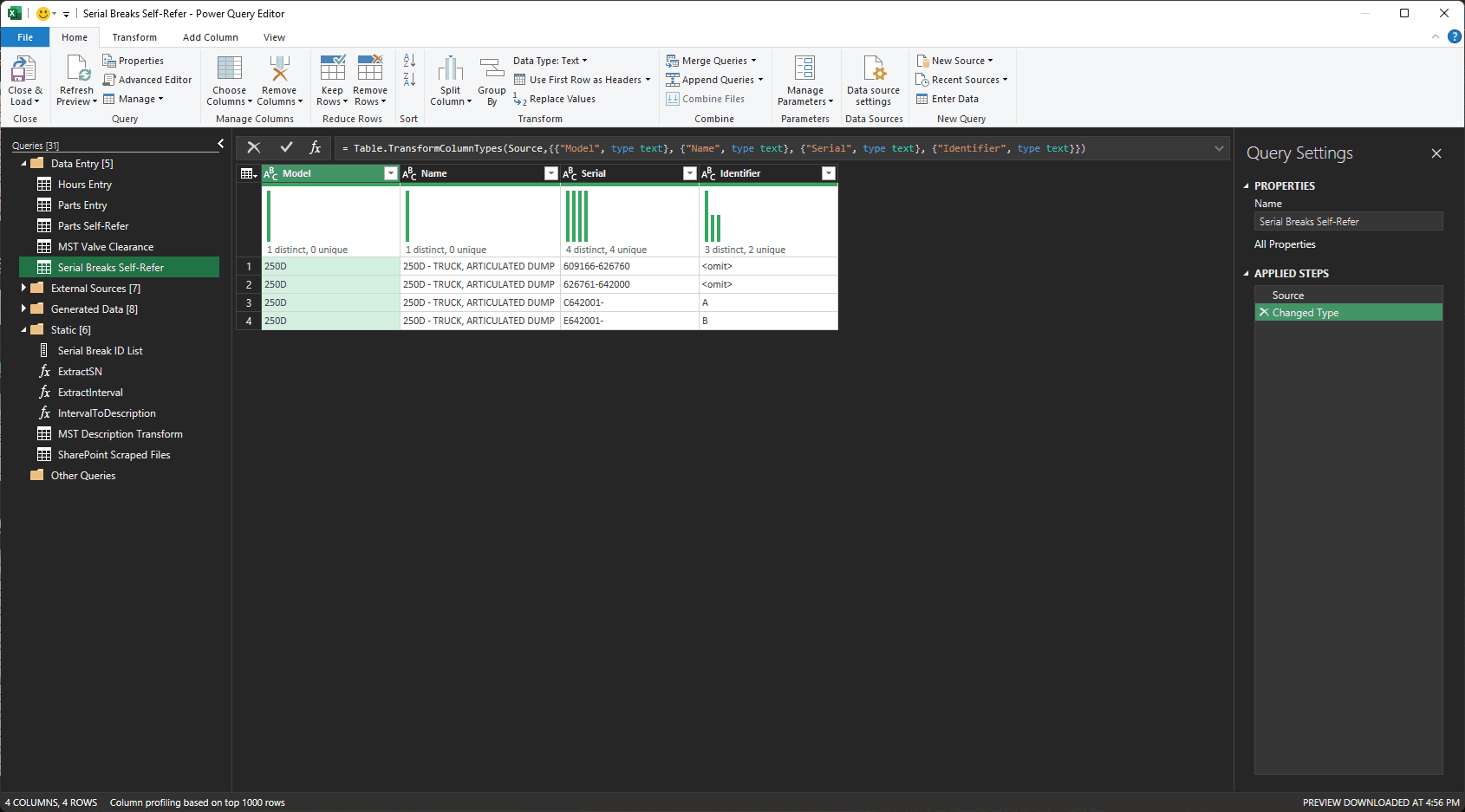Switch to the View tab

pos(275,37)
